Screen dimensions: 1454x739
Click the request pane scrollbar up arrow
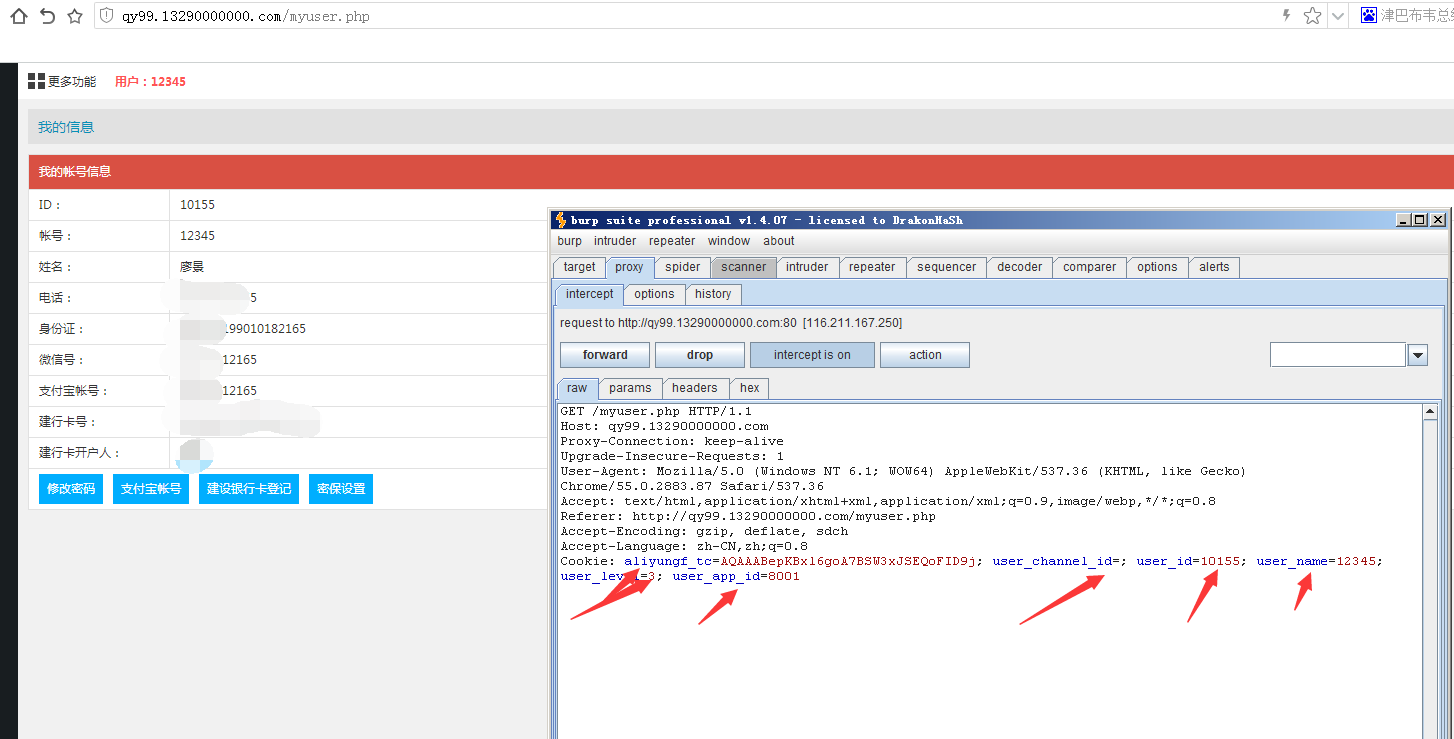(1430, 412)
